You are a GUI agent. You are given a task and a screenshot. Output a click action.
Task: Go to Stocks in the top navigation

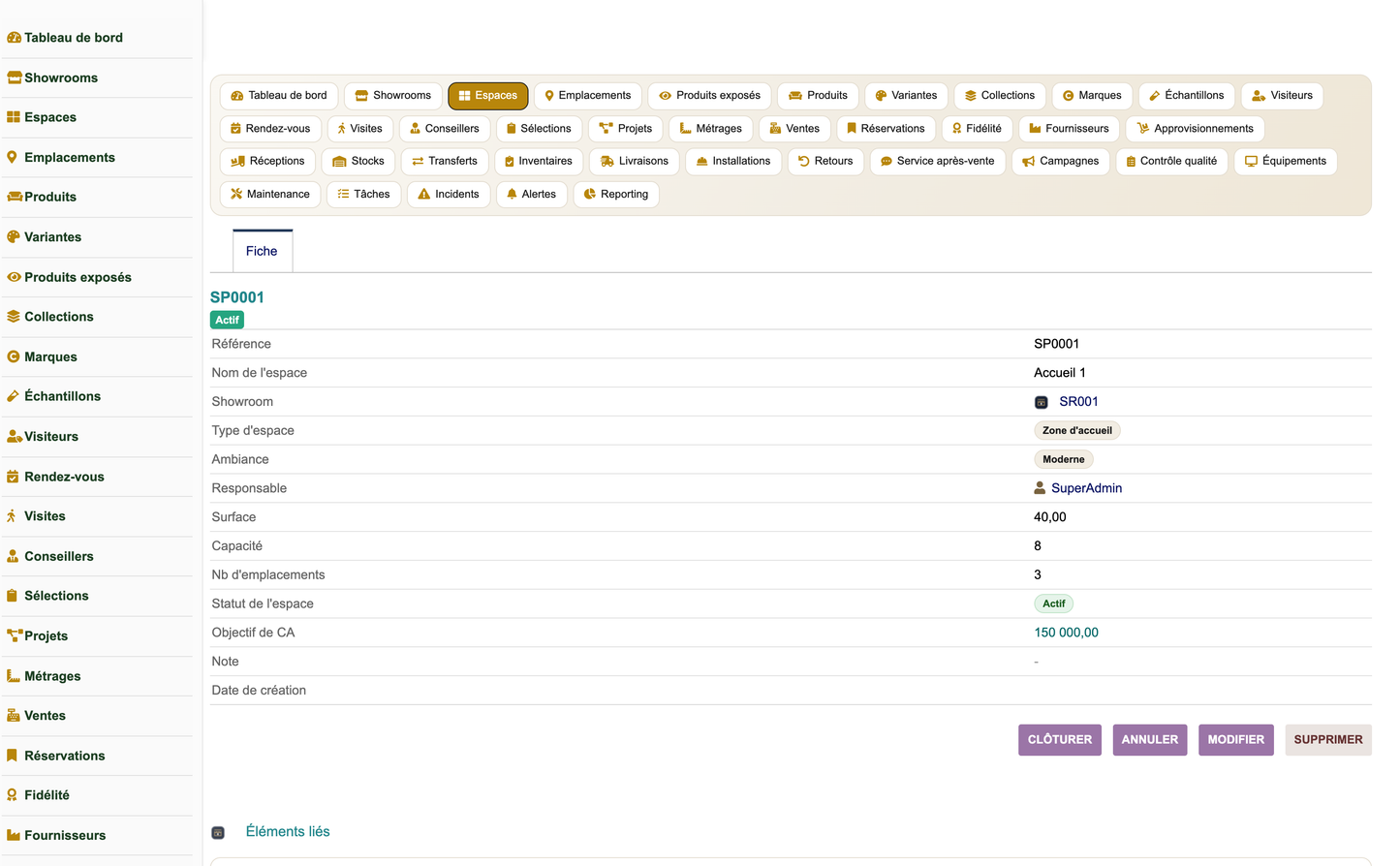point(358,161)
